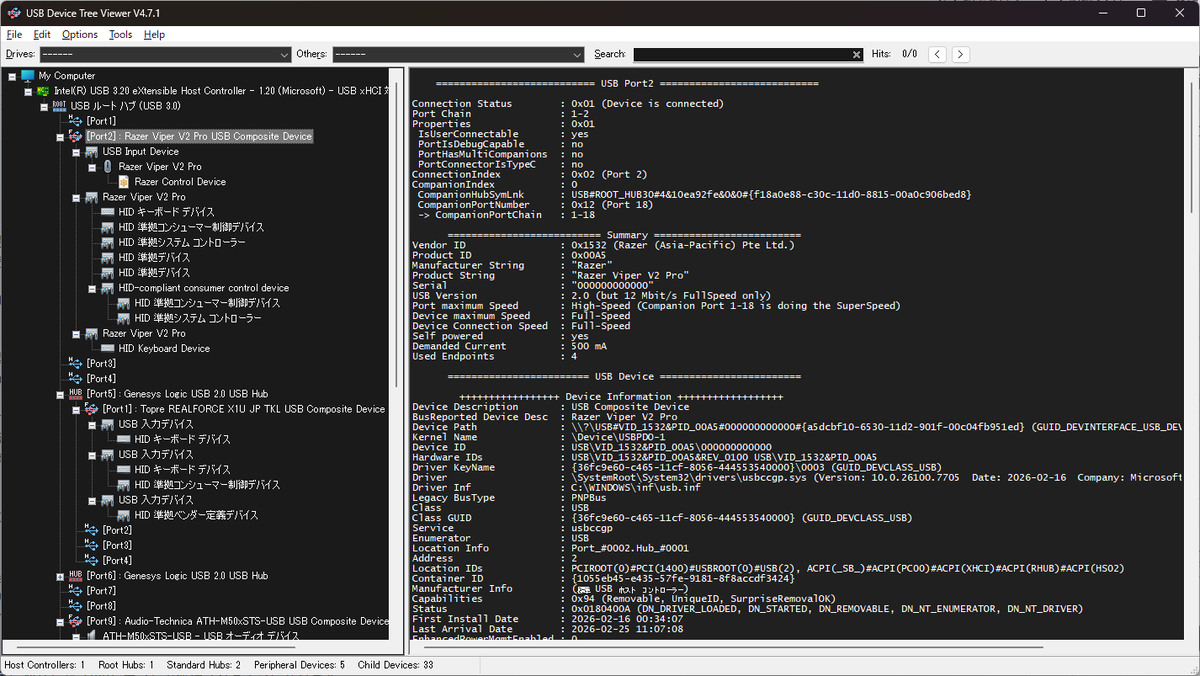Clear the search box with the X icon
Image resolution: width=1200 pixels, height=676 pixels.
coord(857,54)
